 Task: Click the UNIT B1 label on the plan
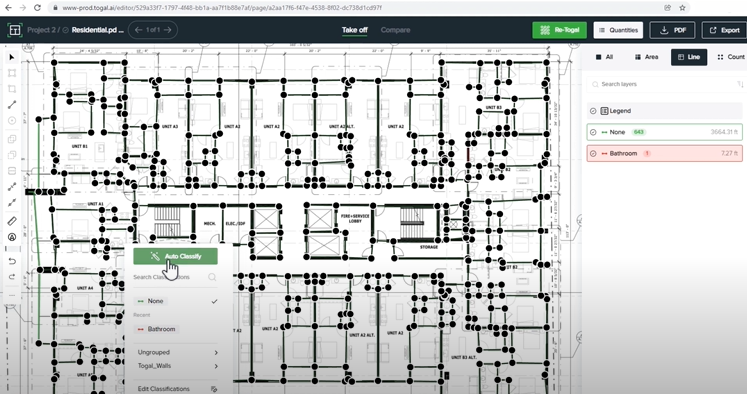pos(80,146)
